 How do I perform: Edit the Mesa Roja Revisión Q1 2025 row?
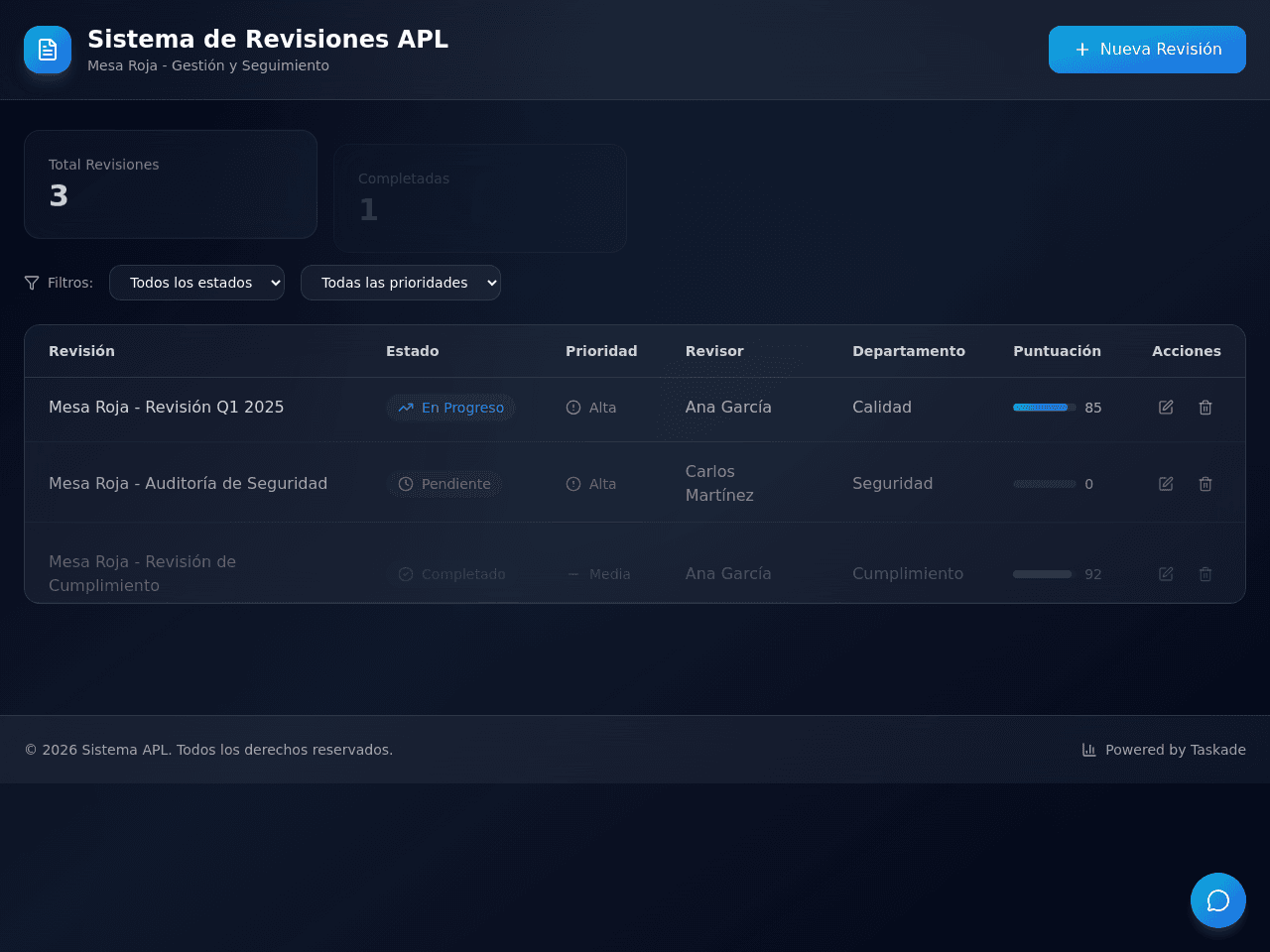[x=1166, y=408]
